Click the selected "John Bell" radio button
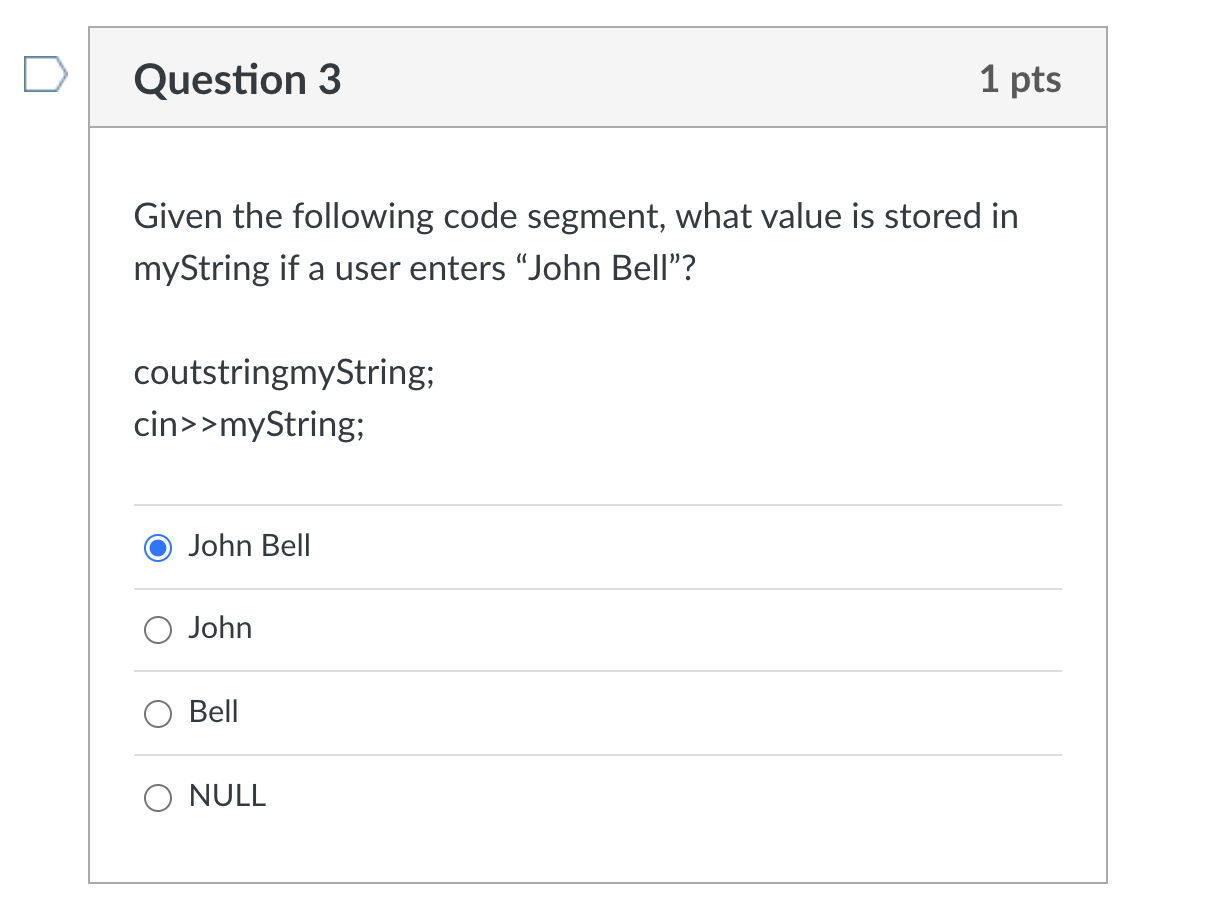 (158, 547)
